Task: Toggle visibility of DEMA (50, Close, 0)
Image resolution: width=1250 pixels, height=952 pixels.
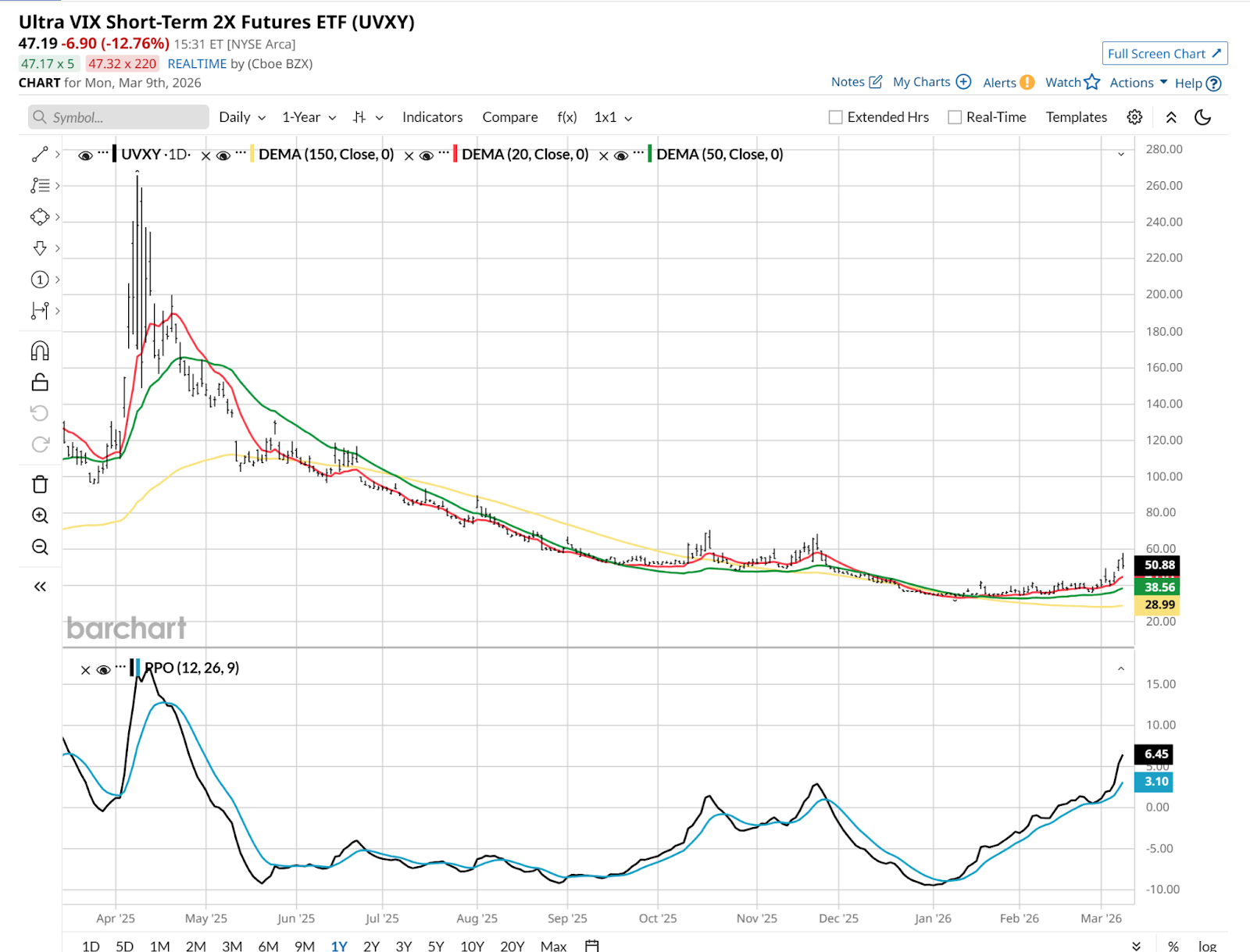Action: pyautogui.click(x=621, y=155)
